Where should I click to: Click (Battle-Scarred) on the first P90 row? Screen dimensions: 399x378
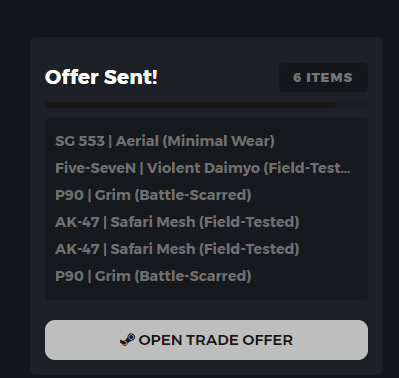point(193,195)
